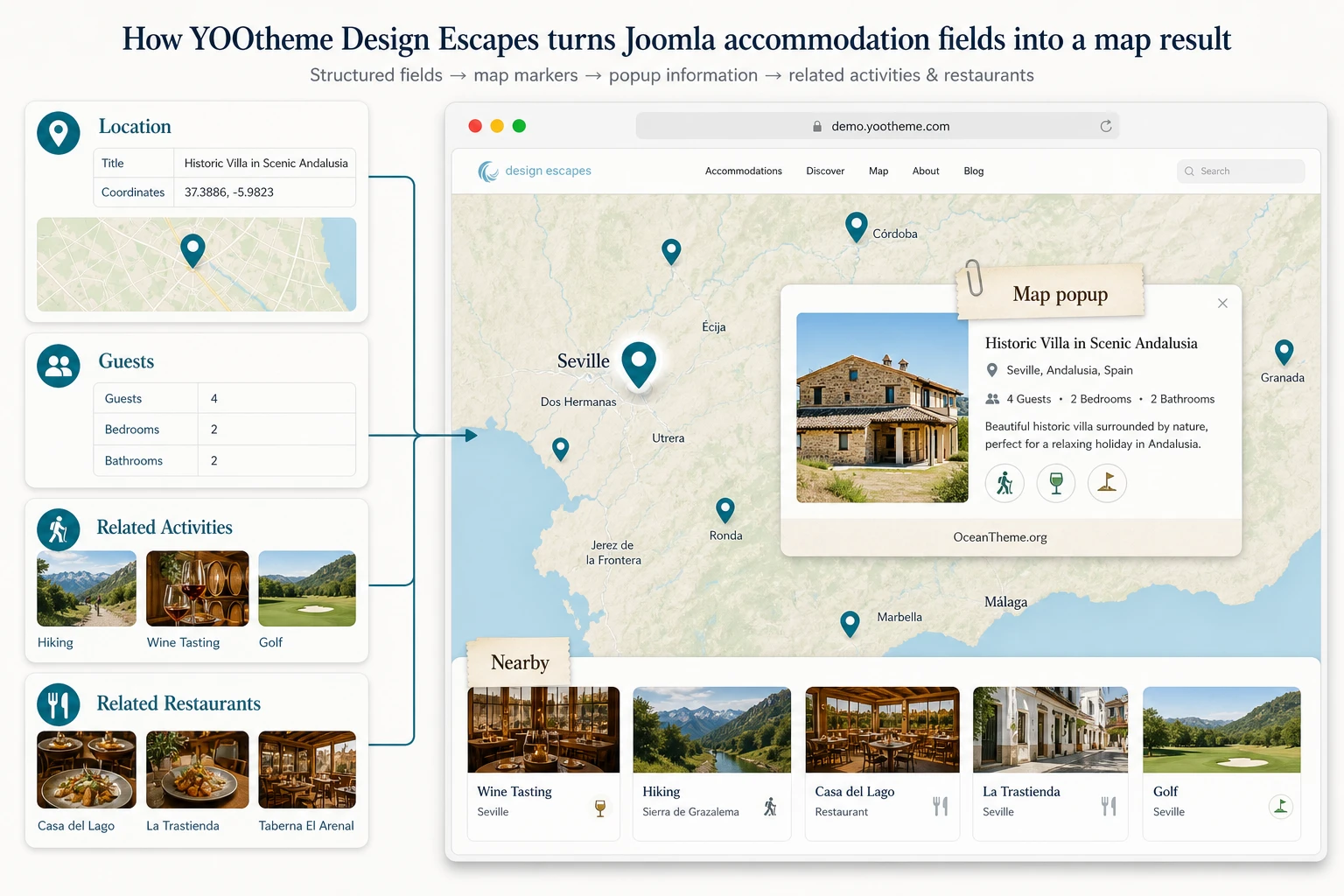Click cutlery icon on Casa del Lago card
The width and height of the screenshot is (1344, 896).
point(941,806)
